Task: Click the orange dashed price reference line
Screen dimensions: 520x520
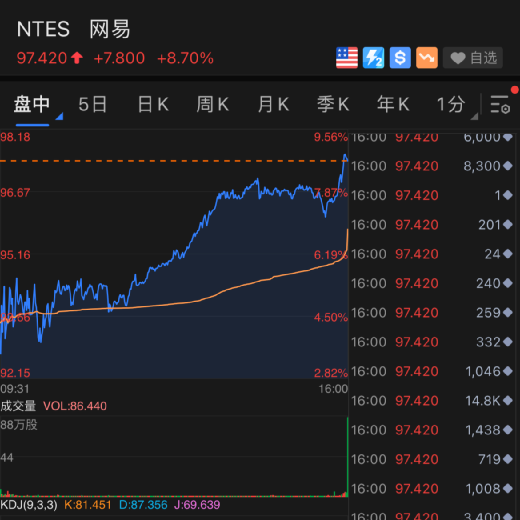Action: click(x=173, y=161)
